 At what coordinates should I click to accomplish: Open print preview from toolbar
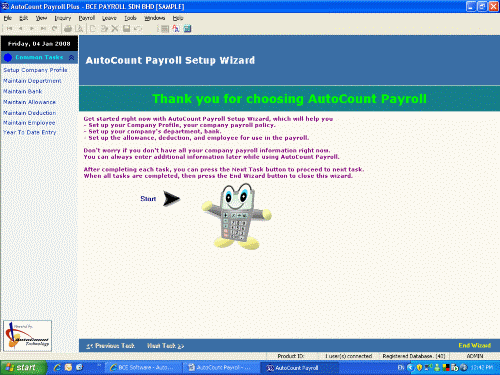pyautogui.click(x=79, y=29)
